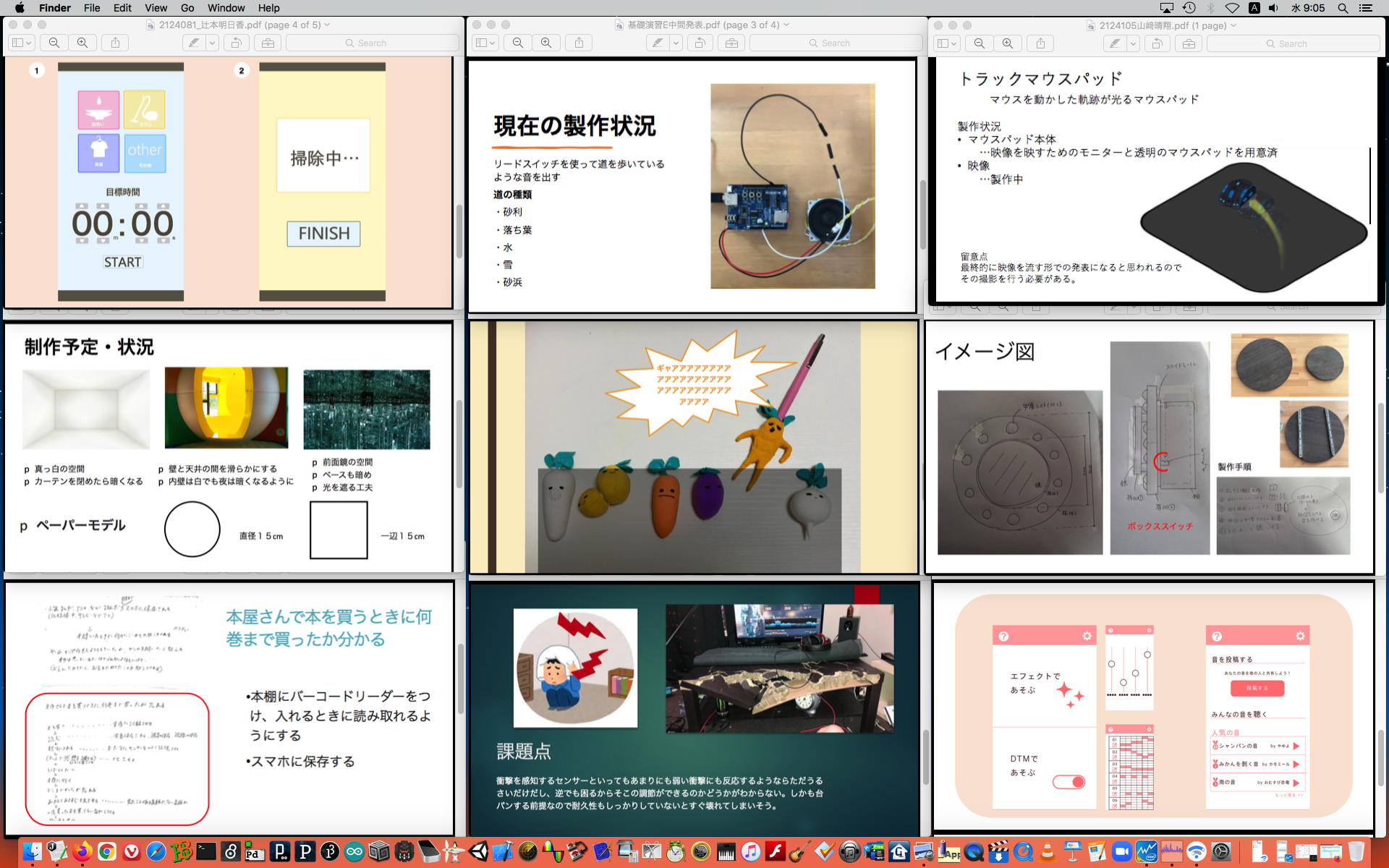This screenshot has width=1389, height=868.
Task: Open highlight pen tool in 山﨑晴翔 window
Action: [1115, 43]
